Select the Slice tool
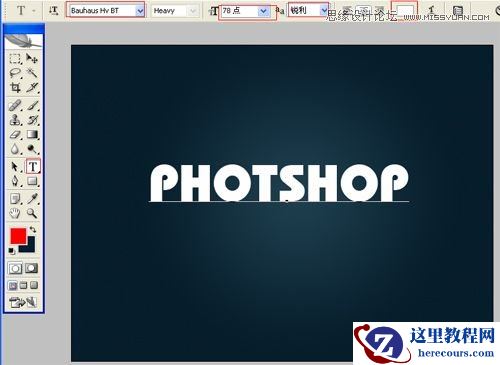Image resolution: width=500 pixels, height=365 pixels. click(x=32, y=87)
